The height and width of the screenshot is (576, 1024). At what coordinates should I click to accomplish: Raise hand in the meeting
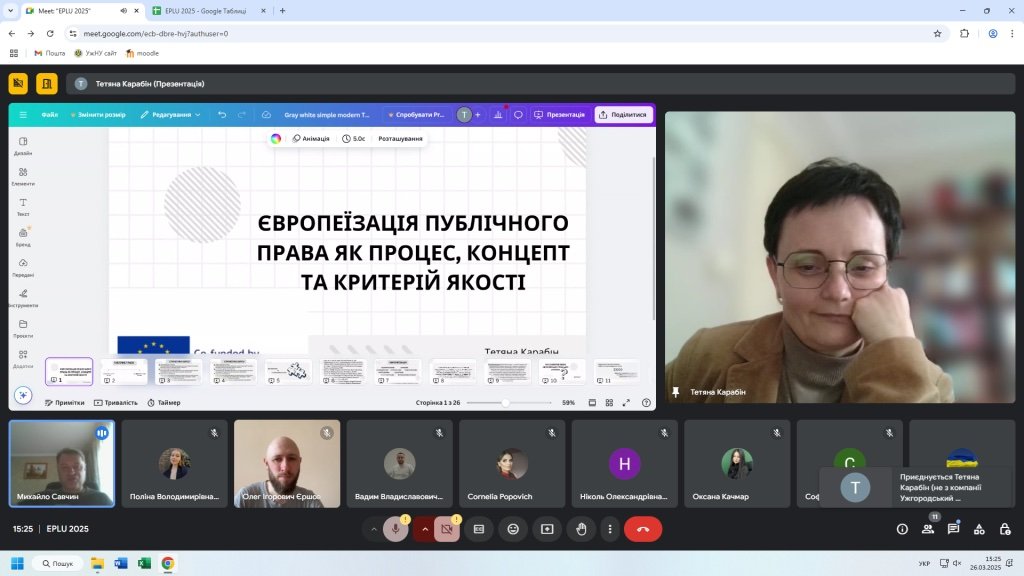(581, 529)
